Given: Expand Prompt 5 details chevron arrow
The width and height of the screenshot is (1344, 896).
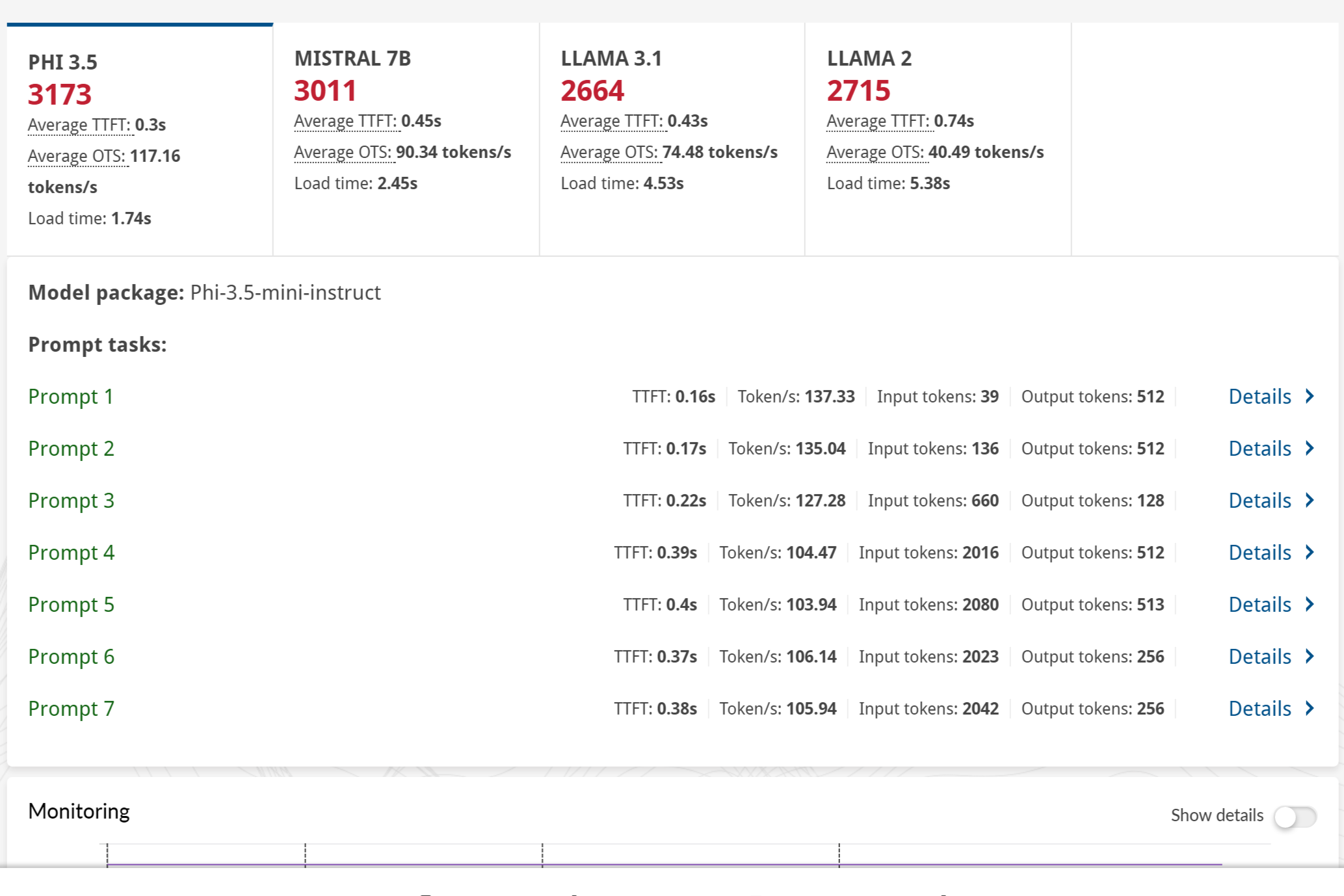Looking at the screenshot, I should pyautogui.click(x=1310, y=604).
